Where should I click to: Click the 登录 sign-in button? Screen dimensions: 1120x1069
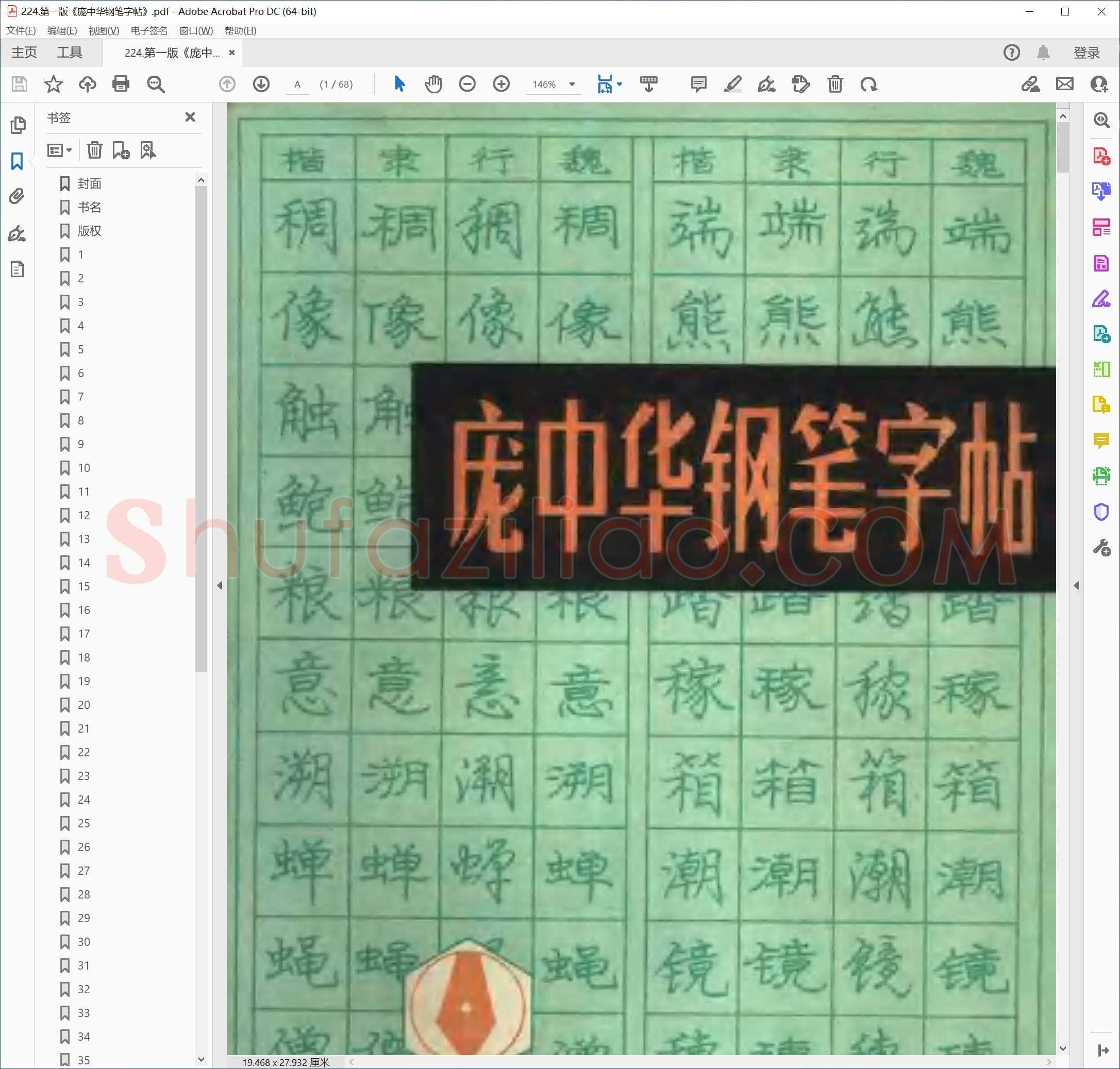click(1086, 53)
